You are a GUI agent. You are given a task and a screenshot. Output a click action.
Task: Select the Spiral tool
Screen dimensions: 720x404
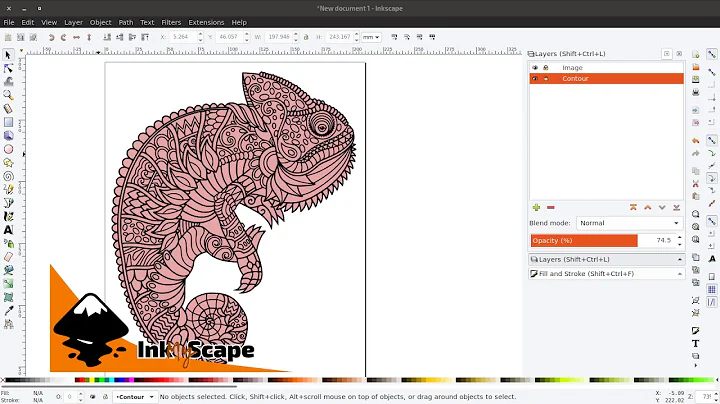coord(8,176)
